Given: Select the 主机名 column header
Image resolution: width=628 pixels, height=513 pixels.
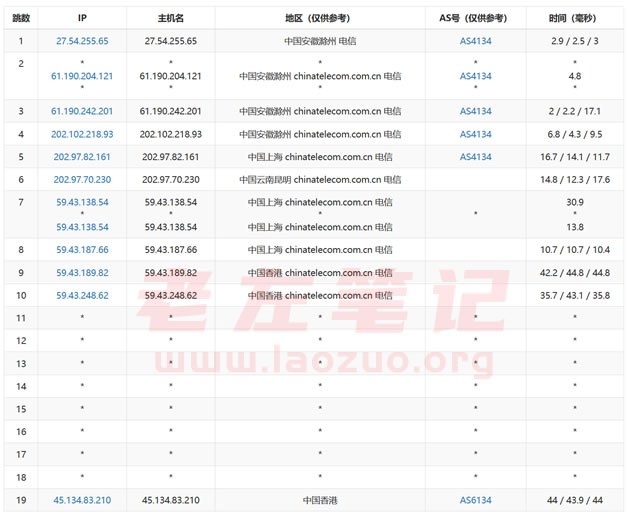Looking at the screenshot, I should pos(171,18).
